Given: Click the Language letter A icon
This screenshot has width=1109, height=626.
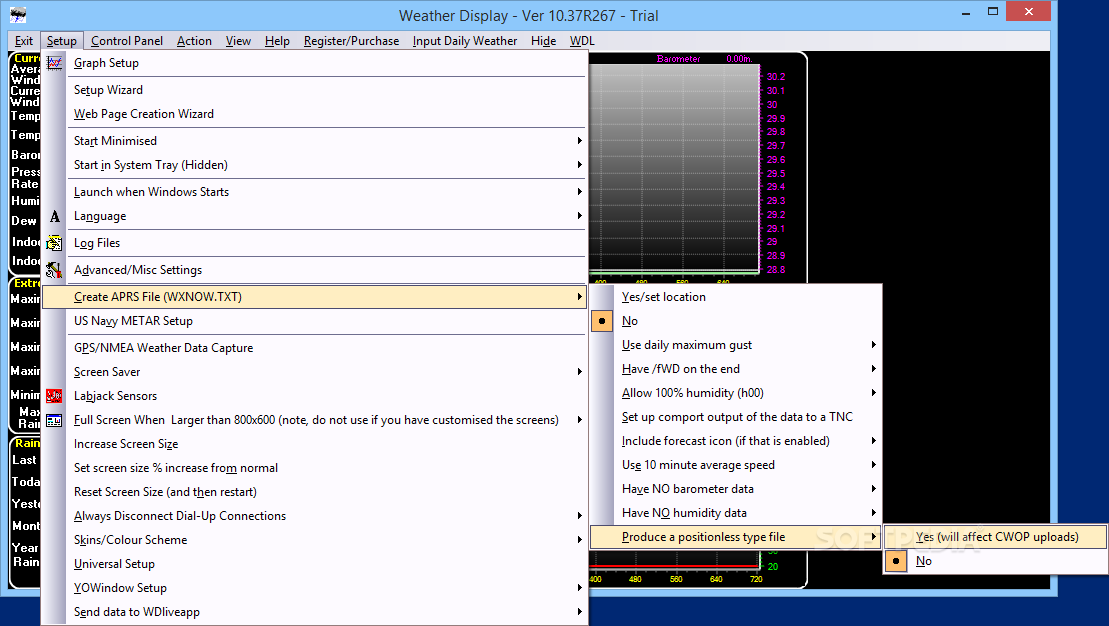Looking at the screenshot, I should click(x=54, y=216).
